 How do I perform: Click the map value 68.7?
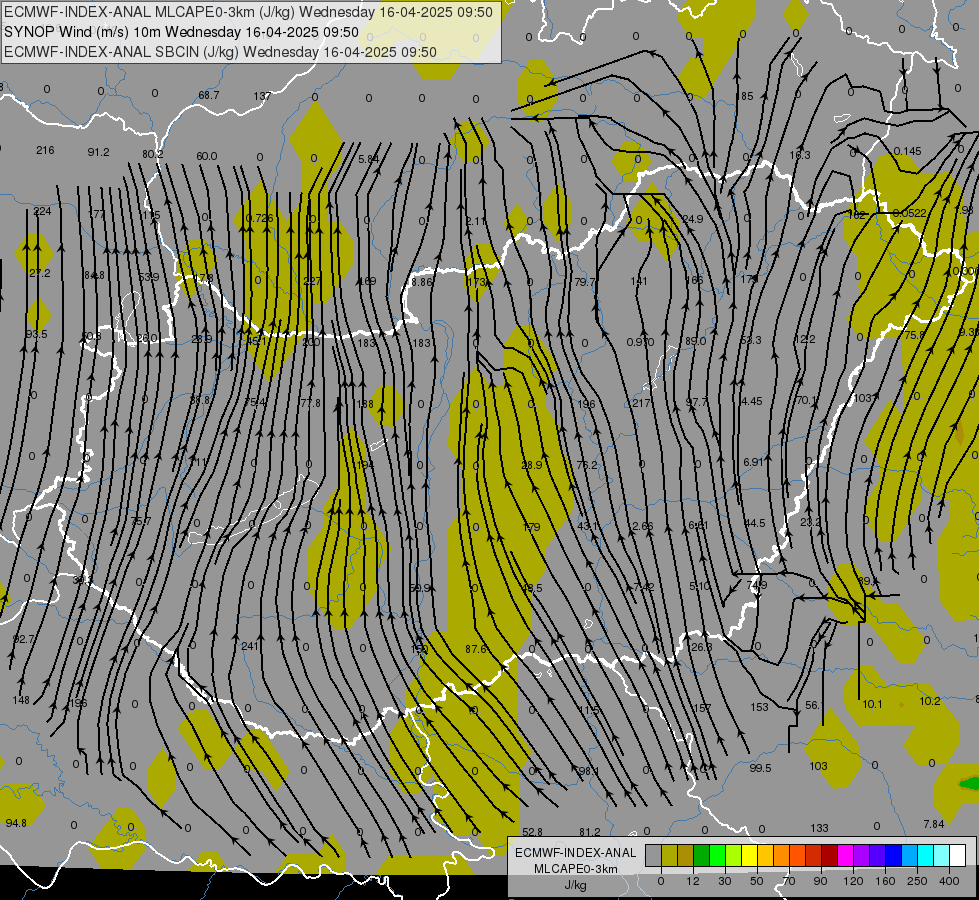click(209, 96)
